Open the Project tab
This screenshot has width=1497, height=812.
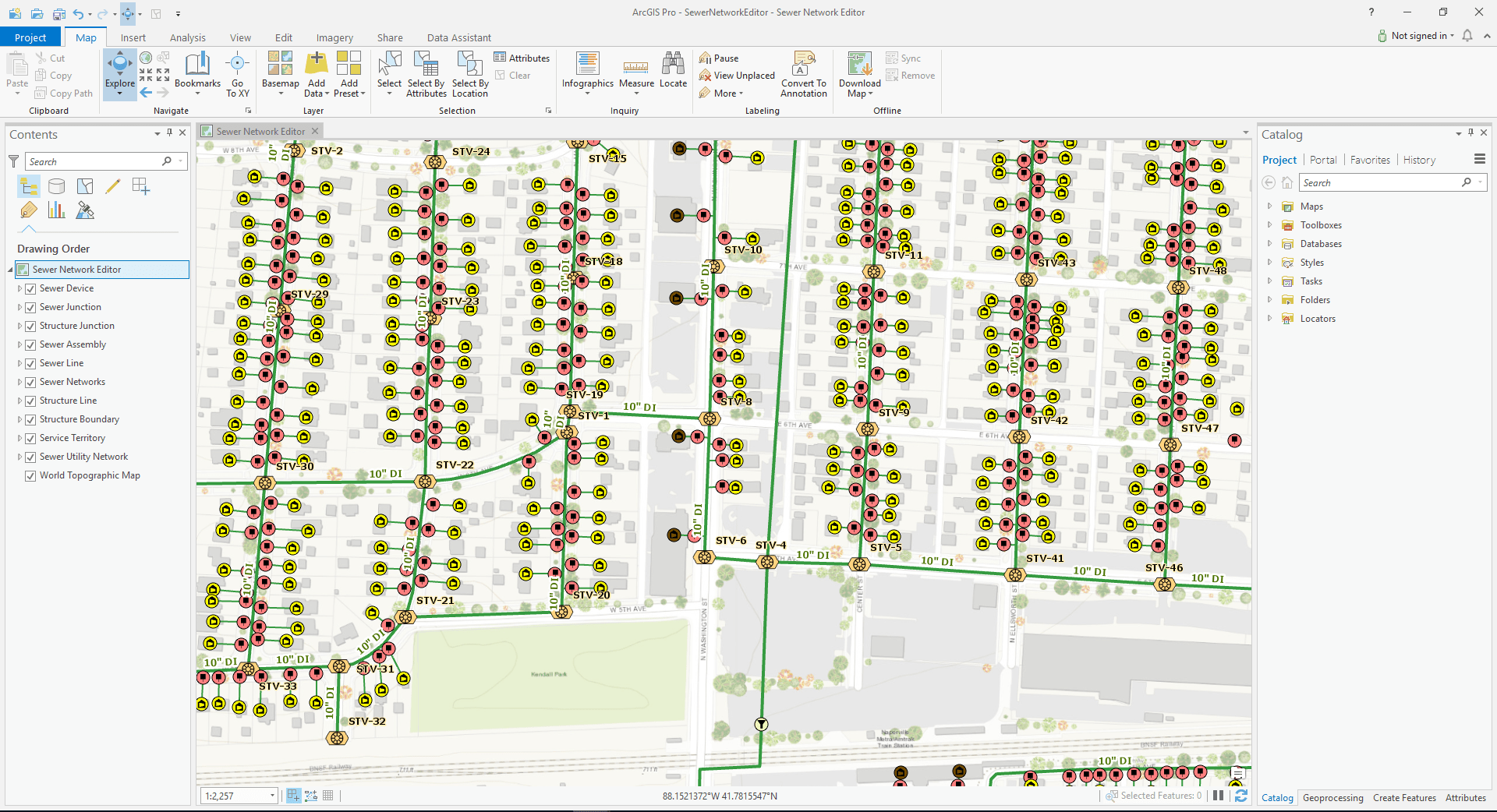pyautogui.click(x=30, y=37)
